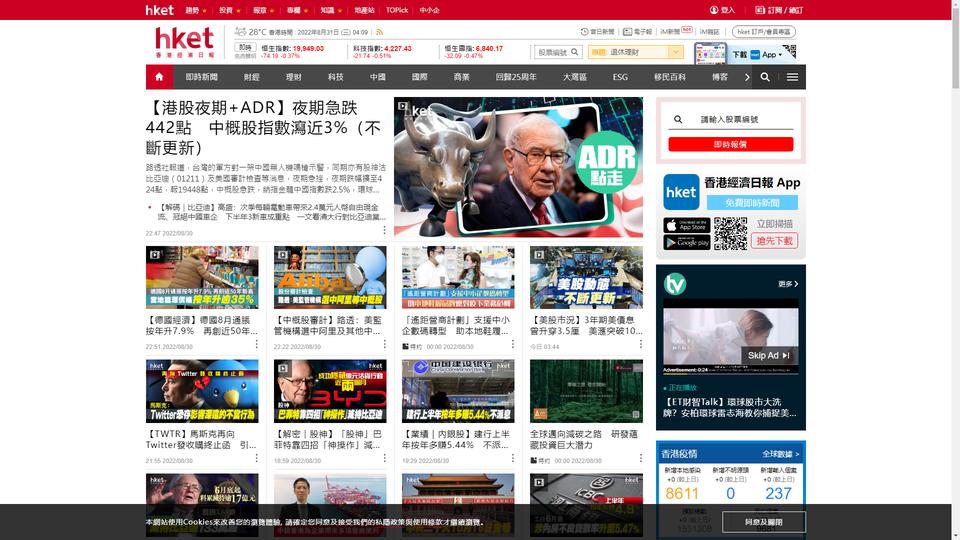
Task: Open 電子報 e-paper link
Action: 637,31
